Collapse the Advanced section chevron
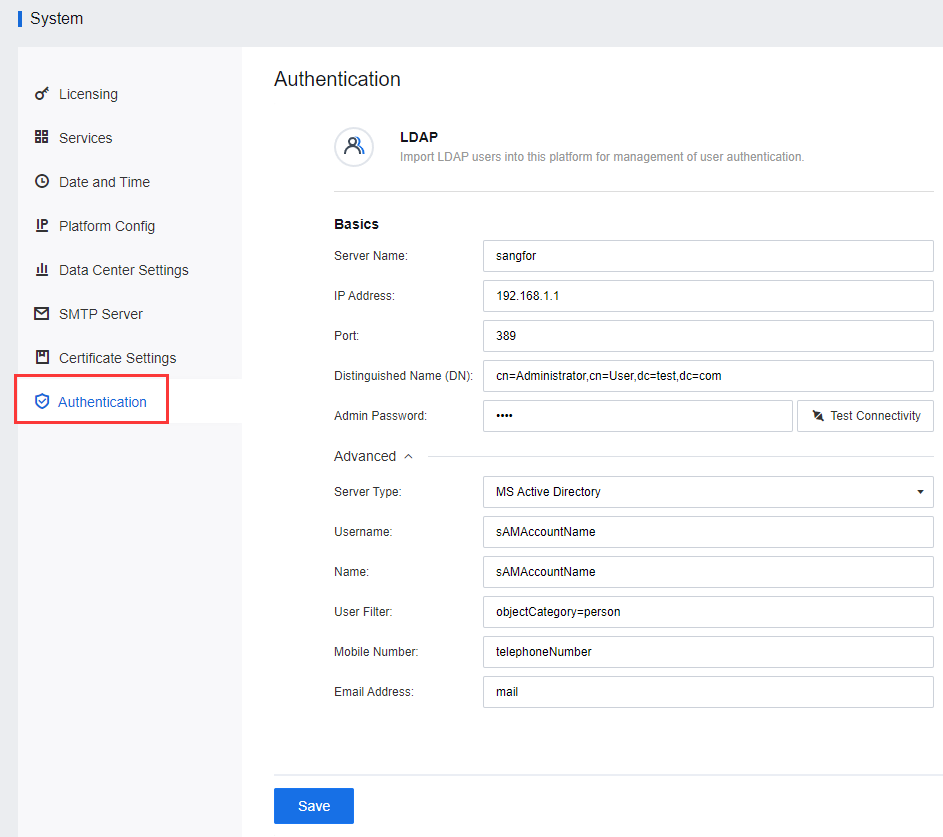Image resolution: width=943 pixels, height=837 pixels. point(408,456)
